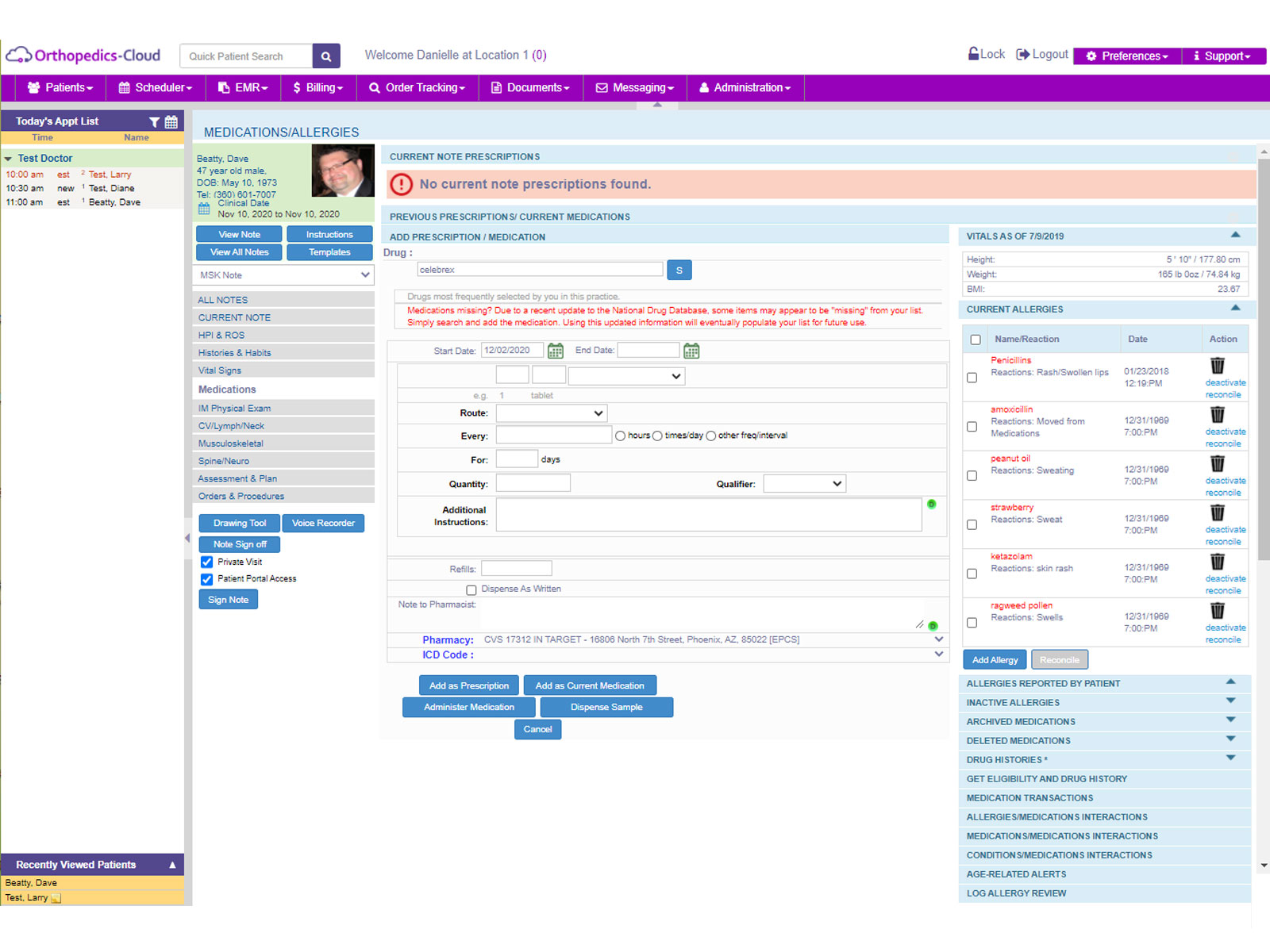This screenshot has width=1270, height=952.
Task: Click the Drug name input field
Action: click(x=540, y=270)
